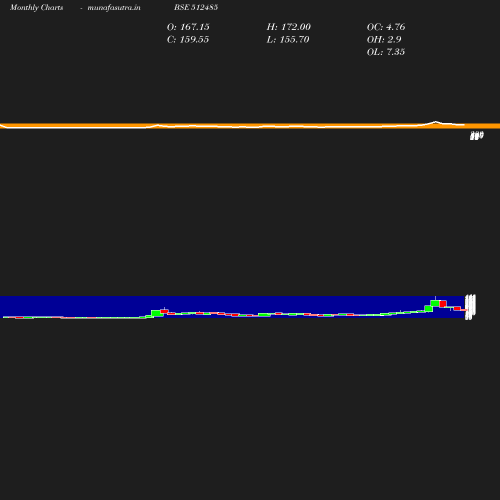
Task: Click the blue chart background area
Action: tap(233, 304)
